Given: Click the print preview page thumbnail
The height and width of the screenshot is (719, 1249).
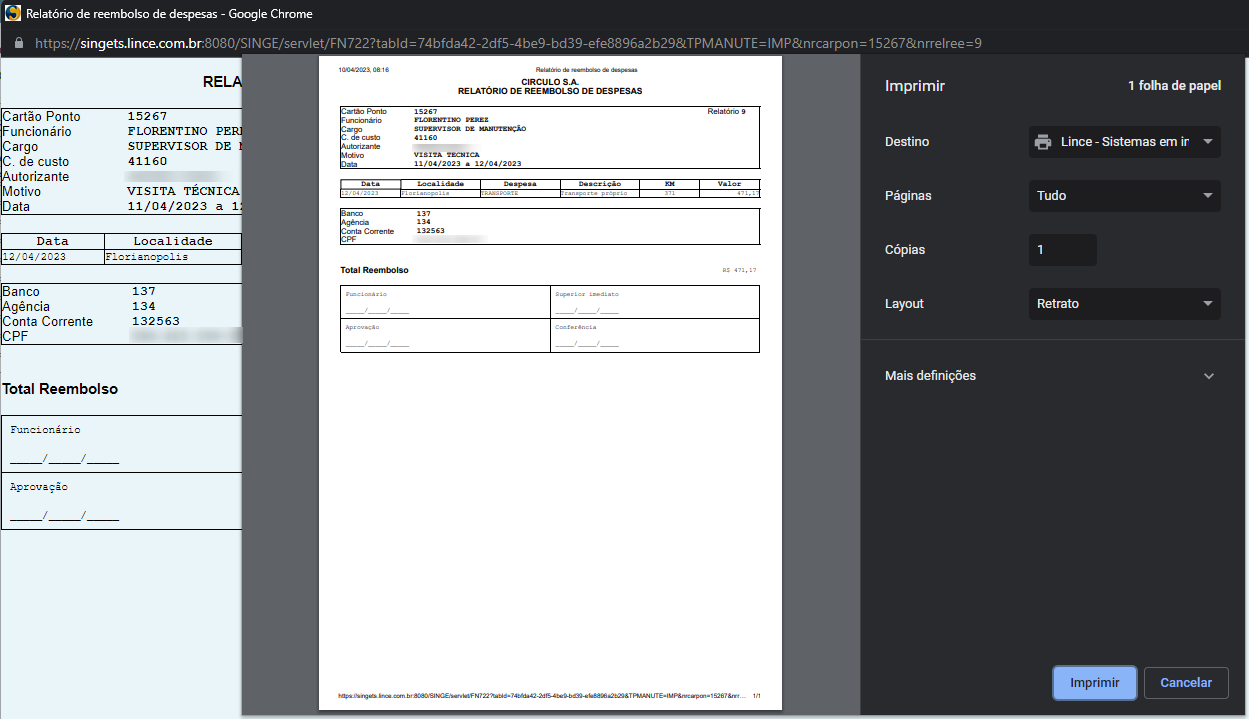Looking at the screenshot, I should click(550, 382).
